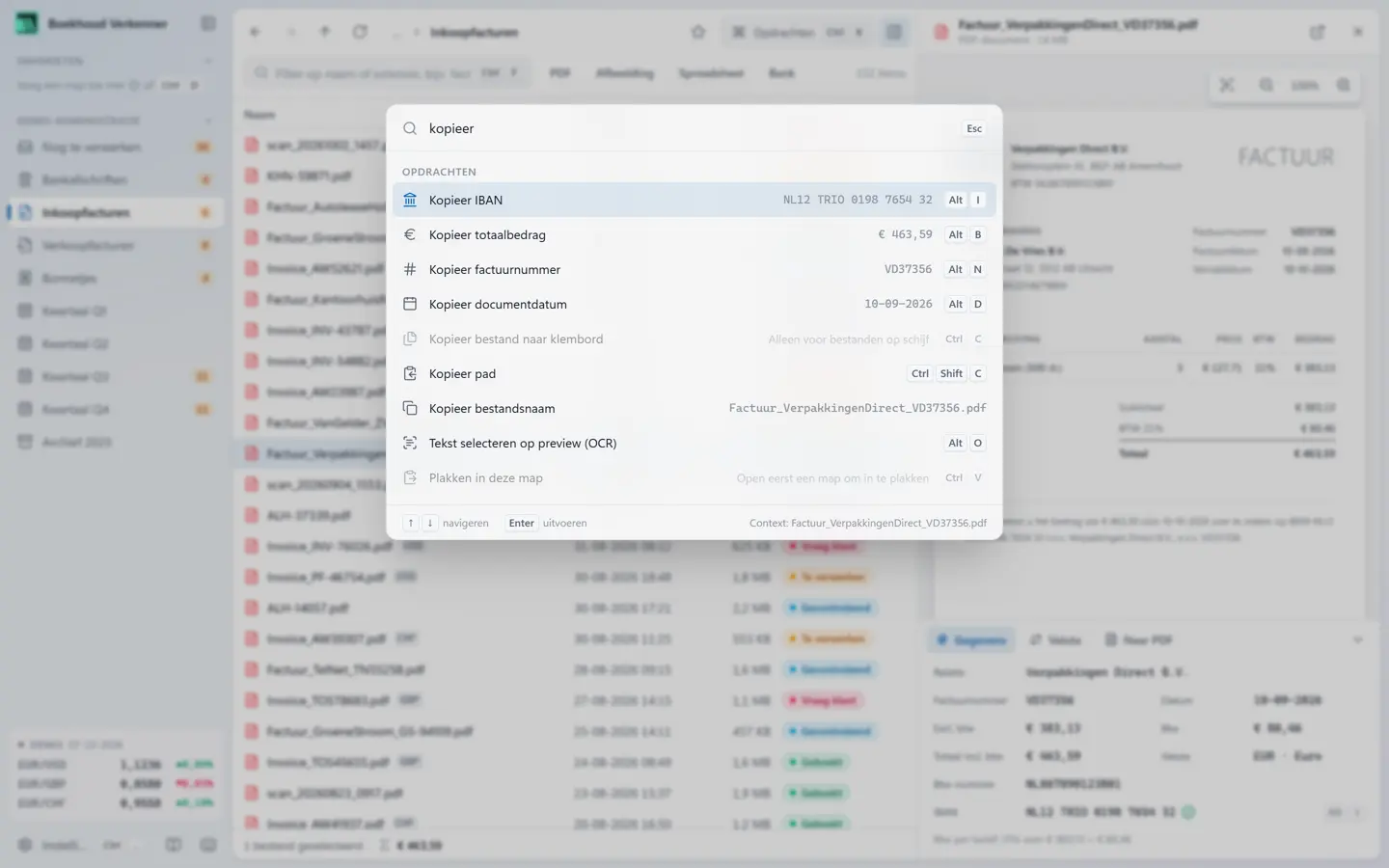The width and height of the screenshot is (1389, 868).
Task: Select the 'Plakken in deze map' entry
Action: 694,477
